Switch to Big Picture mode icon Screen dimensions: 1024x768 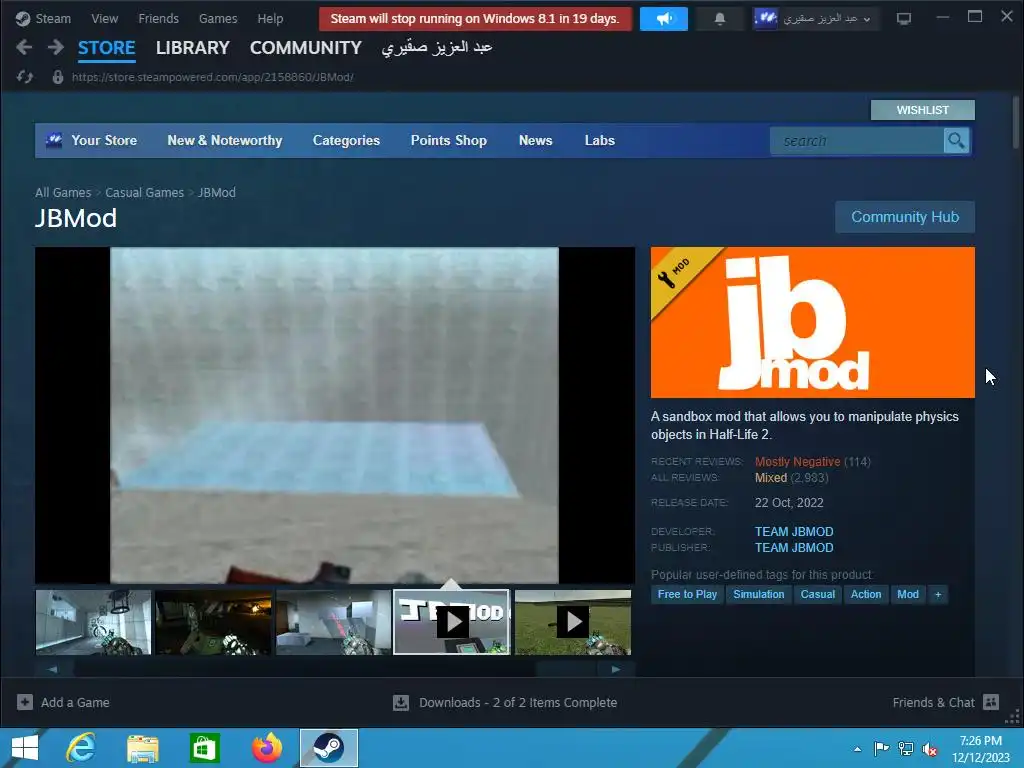tap(904, 18)
